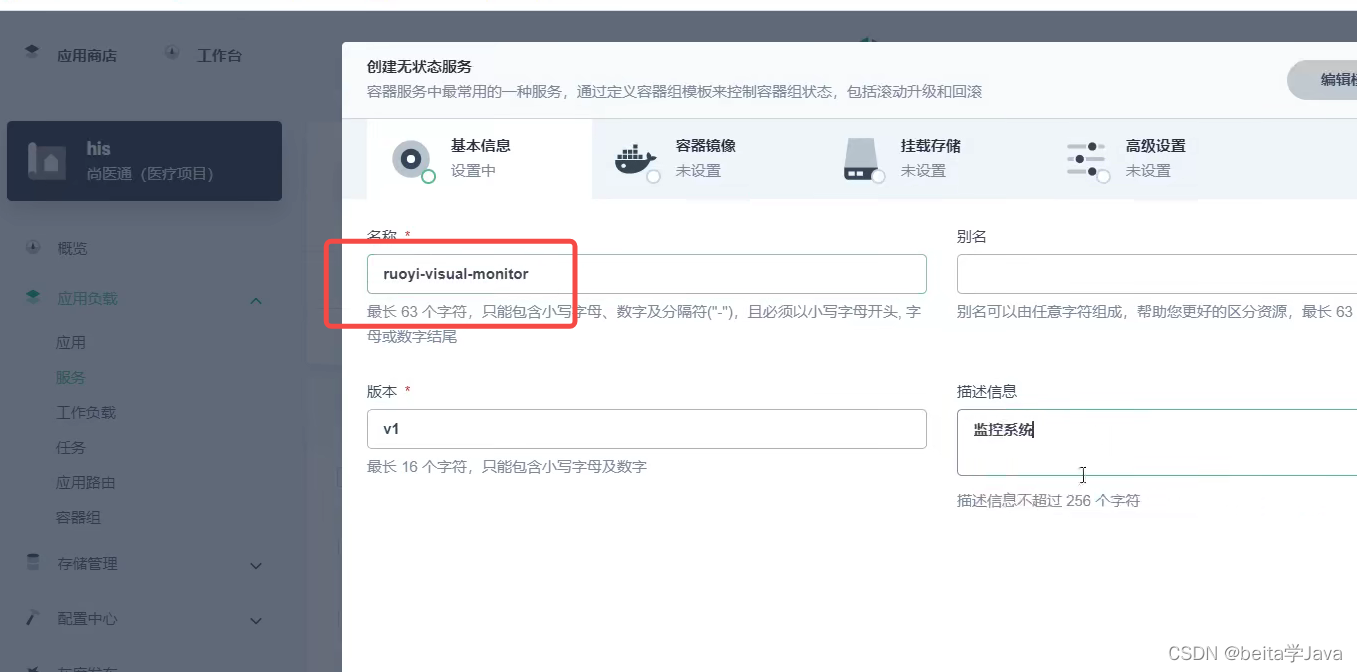This screenshot has height=672, width=1357.
Task: Switch to the 基本信息 tab
Action: point(479,159)
